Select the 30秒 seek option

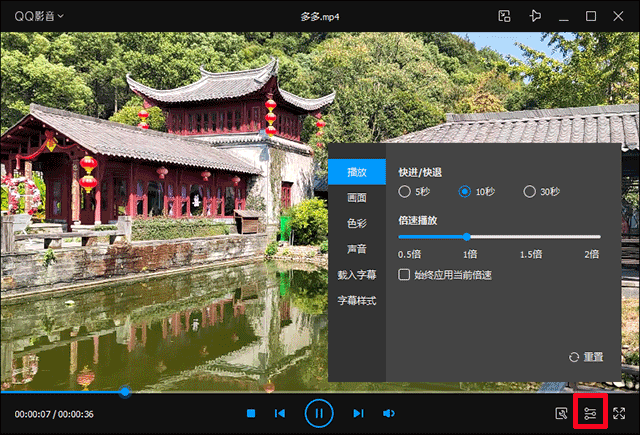[530, 191]
